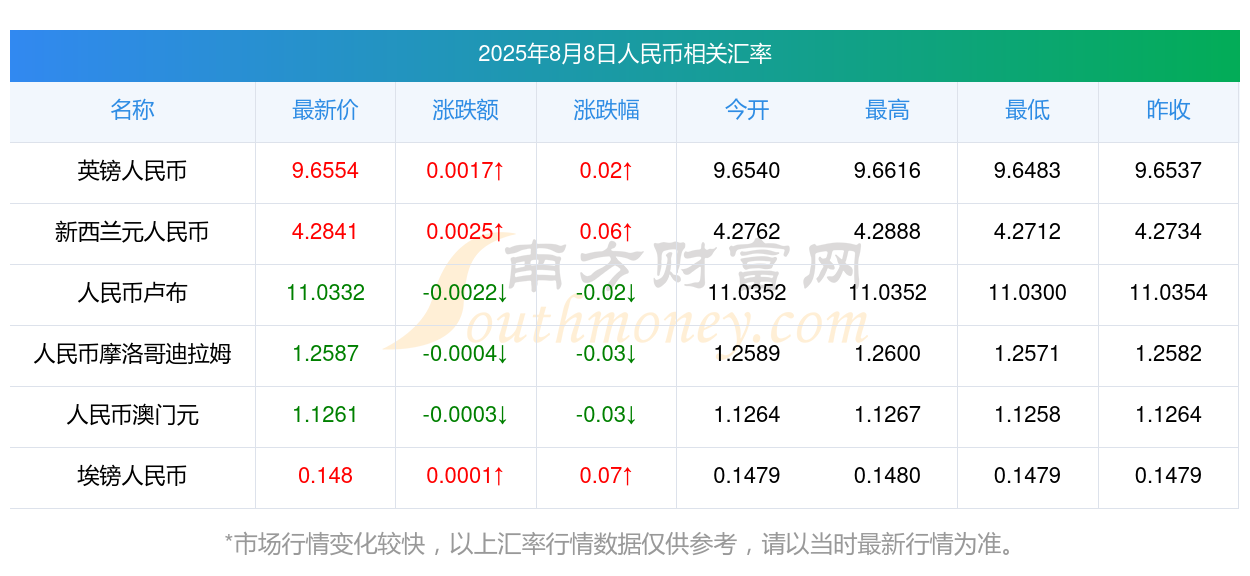Click 埃镑人民币 previous close 0.1479

pyautogui.click(x=1168, y=476)
